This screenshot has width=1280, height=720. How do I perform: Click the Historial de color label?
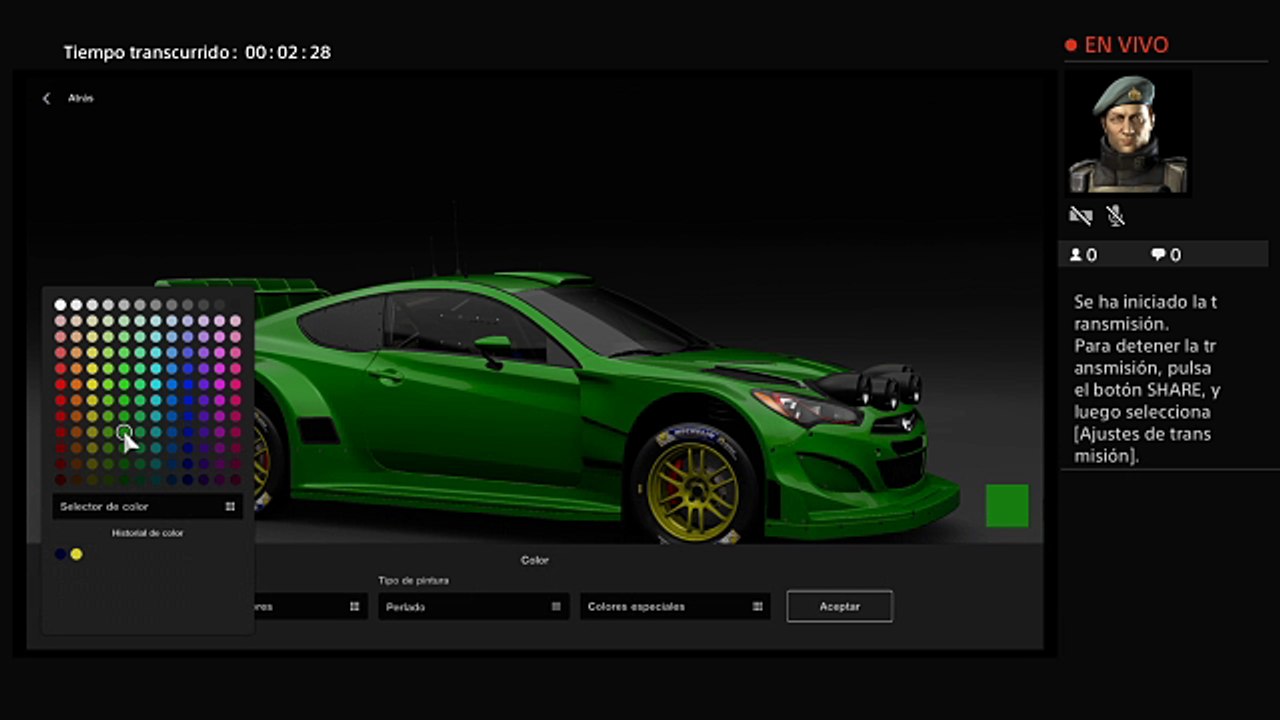pos(147,533)
